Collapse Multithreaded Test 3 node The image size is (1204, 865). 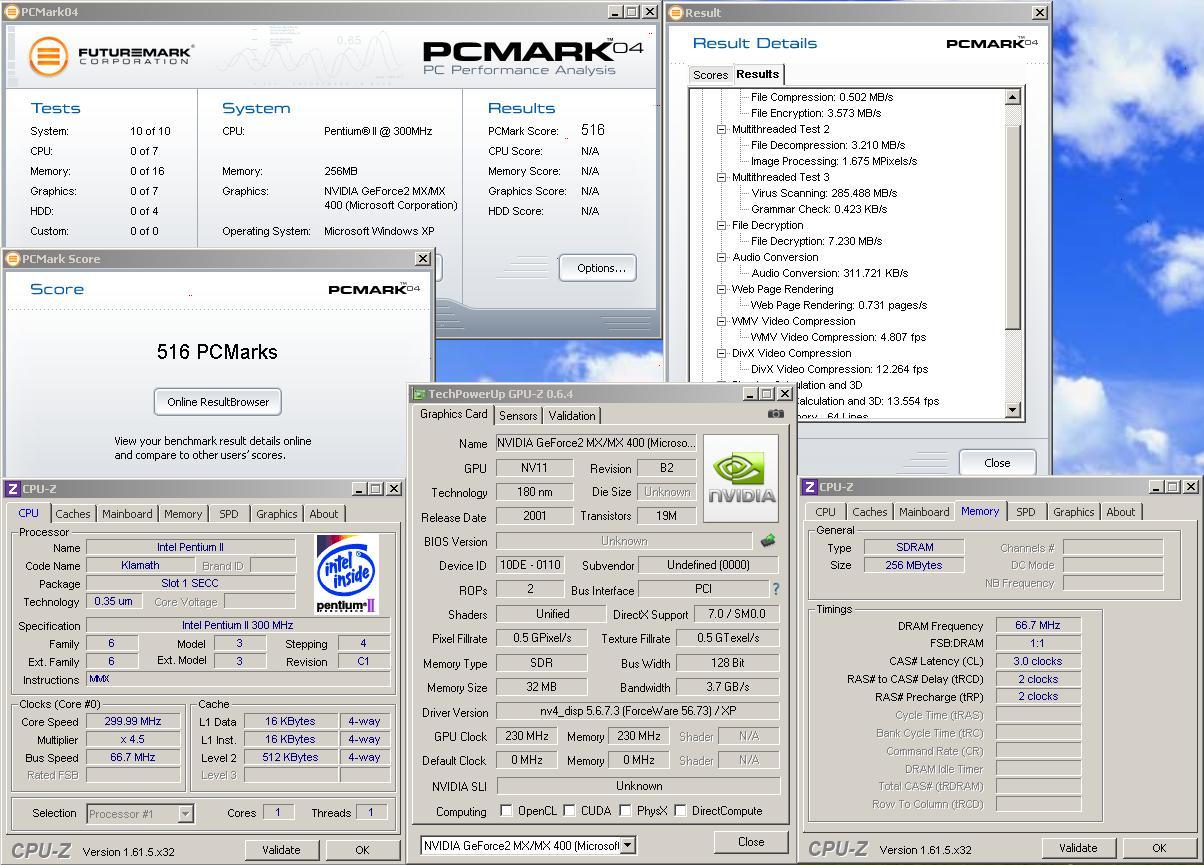coord(721,177)
